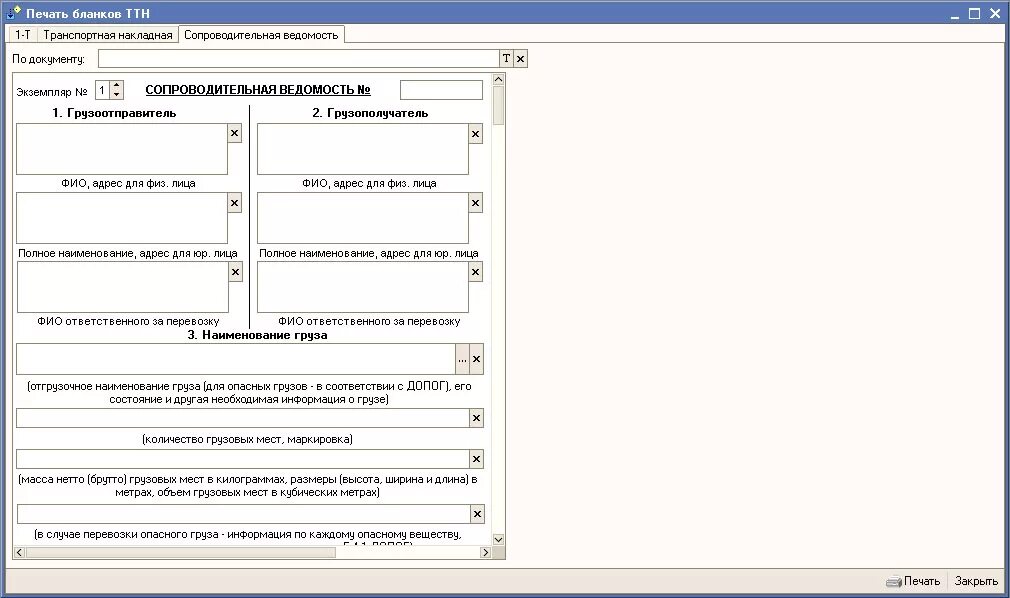This screenshot has width=1010, height=598.
Task: Clear Грузоотправитель Полное наименование юр. лица field
Action: coord(234,203)
